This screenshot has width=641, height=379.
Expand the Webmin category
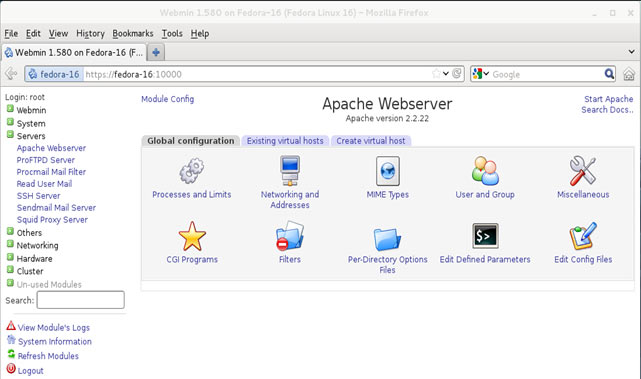(x=10, y=109)
